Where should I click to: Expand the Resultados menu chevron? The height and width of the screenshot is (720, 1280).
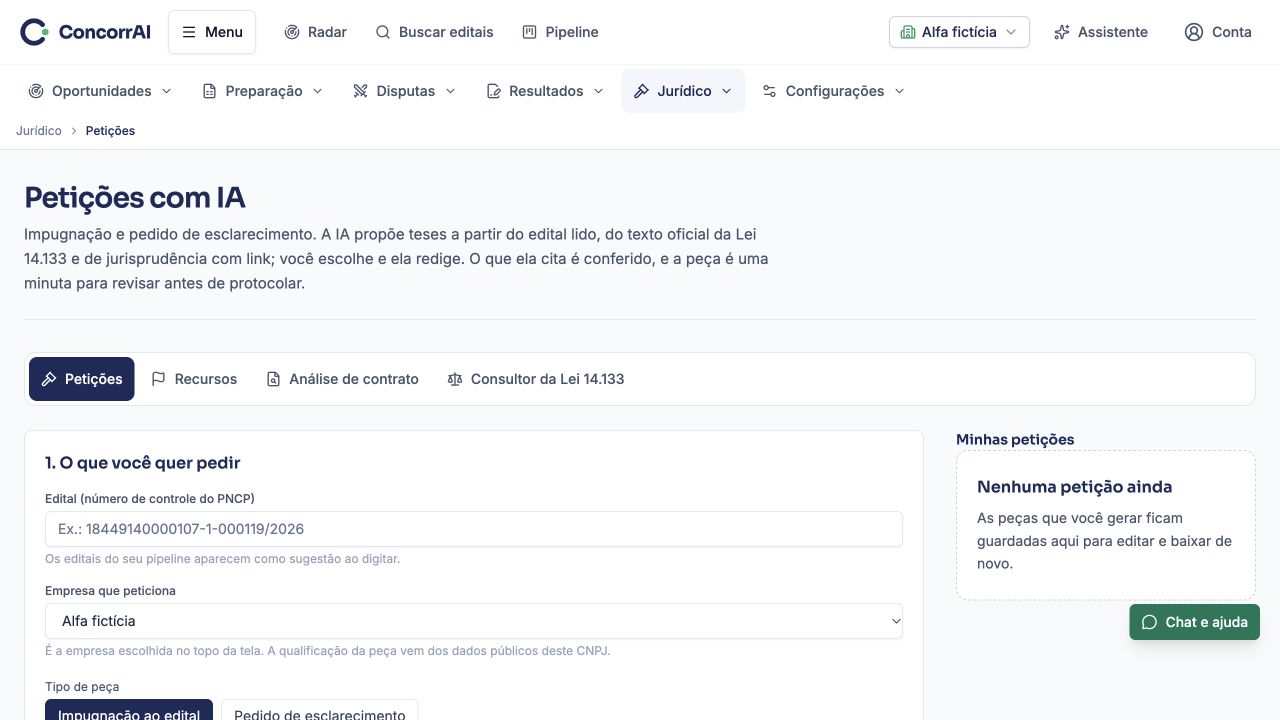(x=598, y=91)
